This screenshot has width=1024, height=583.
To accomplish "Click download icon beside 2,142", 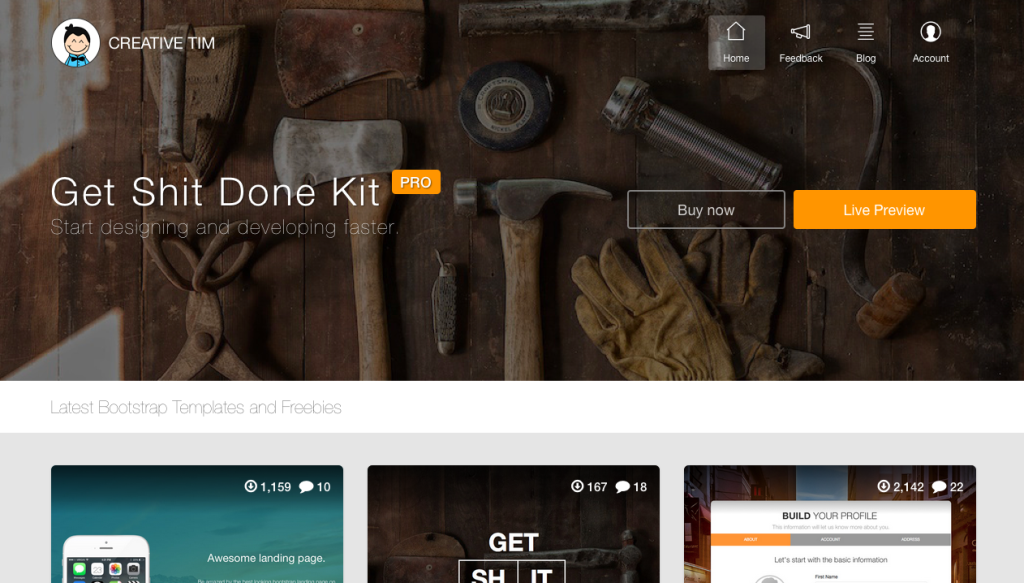I will click(883, 487).
